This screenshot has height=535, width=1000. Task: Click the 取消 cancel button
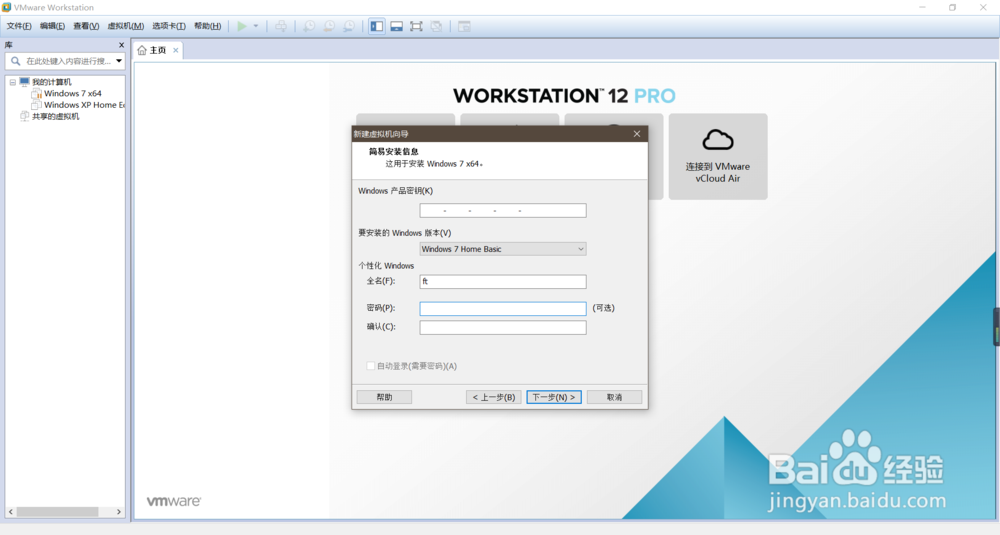pos(614,397)
